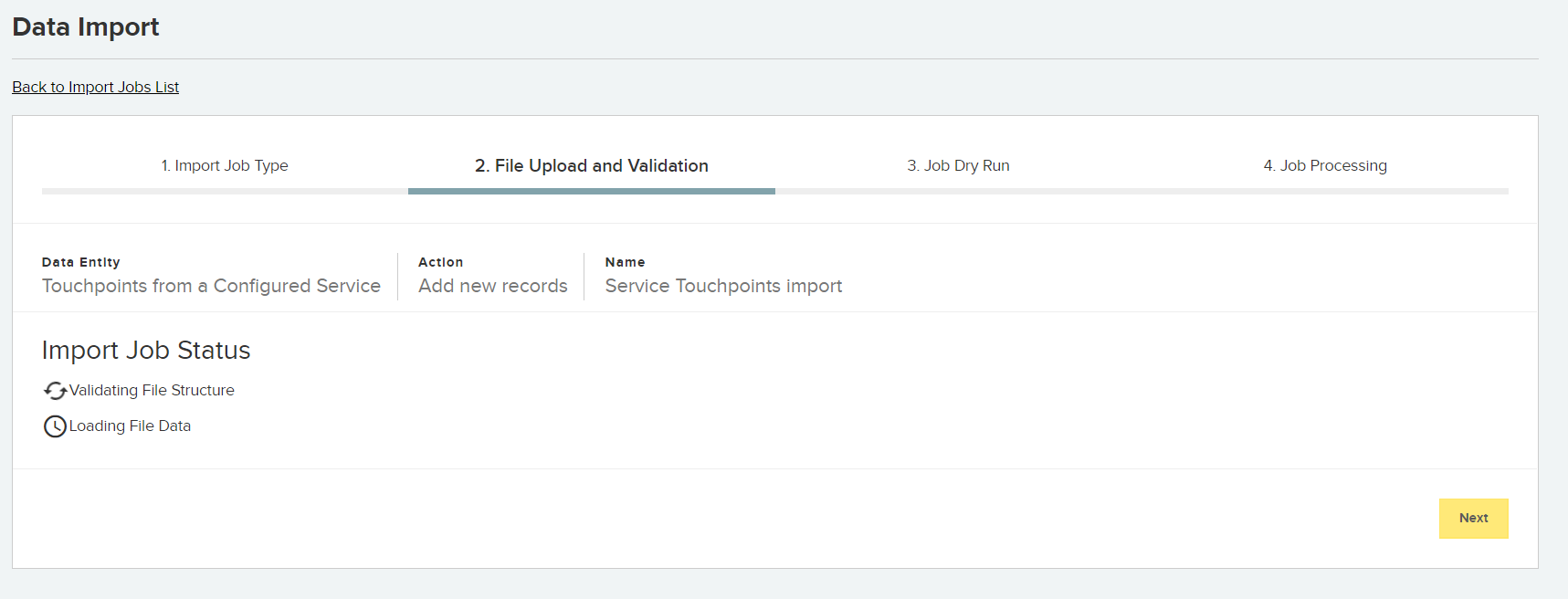Click the Loading File Data status text
The image size is (1568, 599).
[130, 426]
